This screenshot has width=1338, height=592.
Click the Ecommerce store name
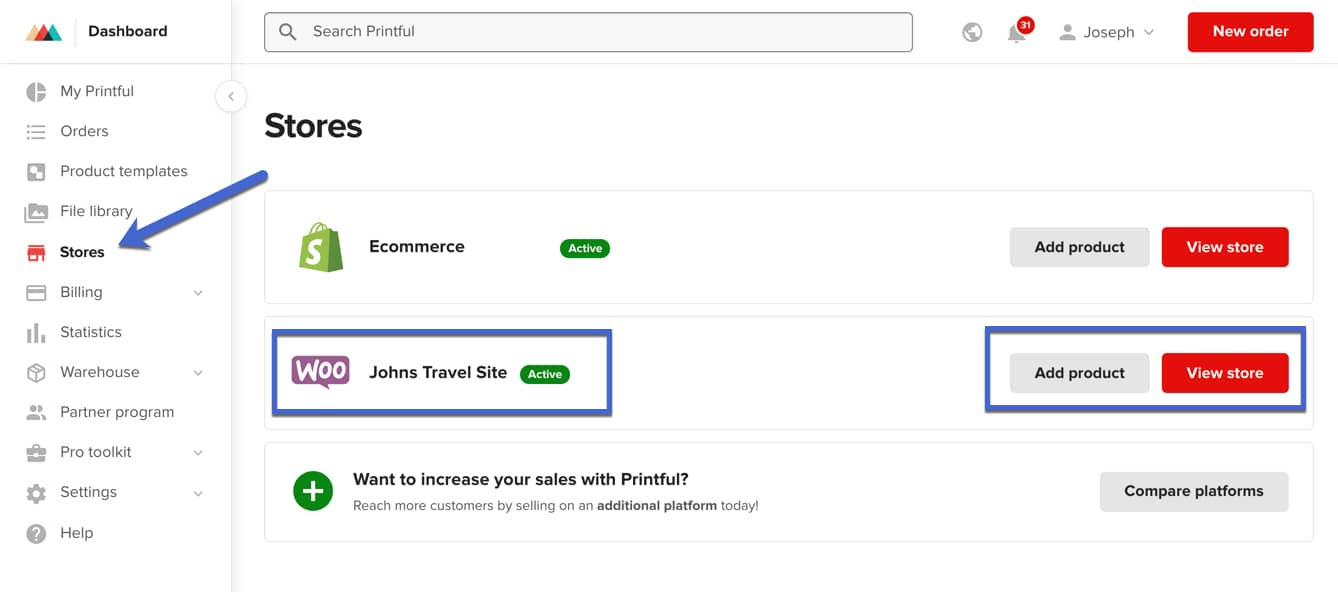417,247
